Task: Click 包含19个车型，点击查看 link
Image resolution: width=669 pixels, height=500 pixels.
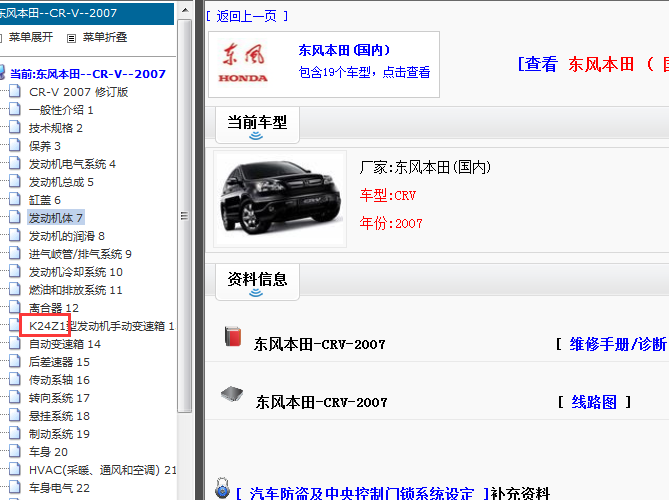Action: click(364, 72)
